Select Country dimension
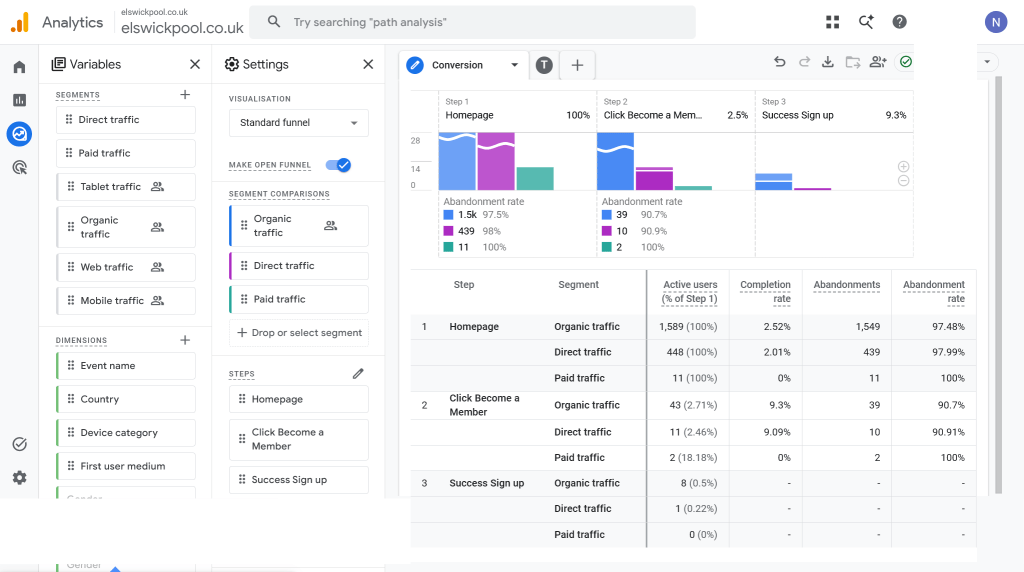1024x572 pixels. pos(126,399)
